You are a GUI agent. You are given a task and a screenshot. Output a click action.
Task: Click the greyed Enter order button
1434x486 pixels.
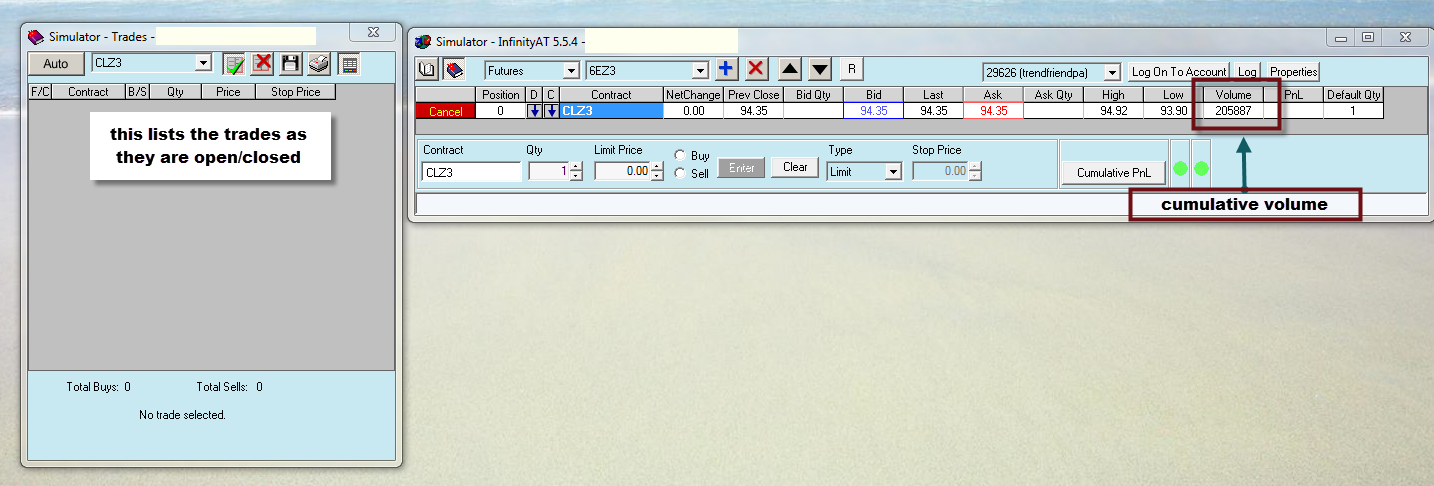(741, 167)
